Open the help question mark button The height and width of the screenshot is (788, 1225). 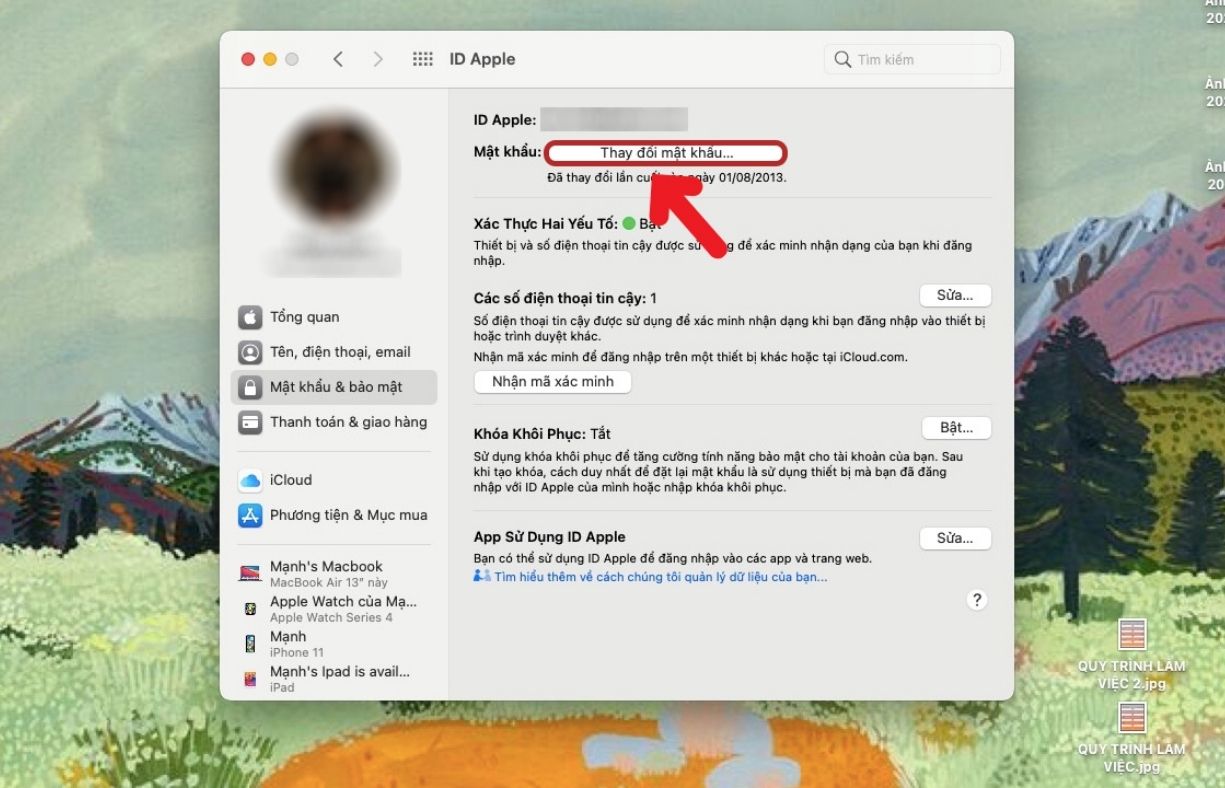[978, 599]
